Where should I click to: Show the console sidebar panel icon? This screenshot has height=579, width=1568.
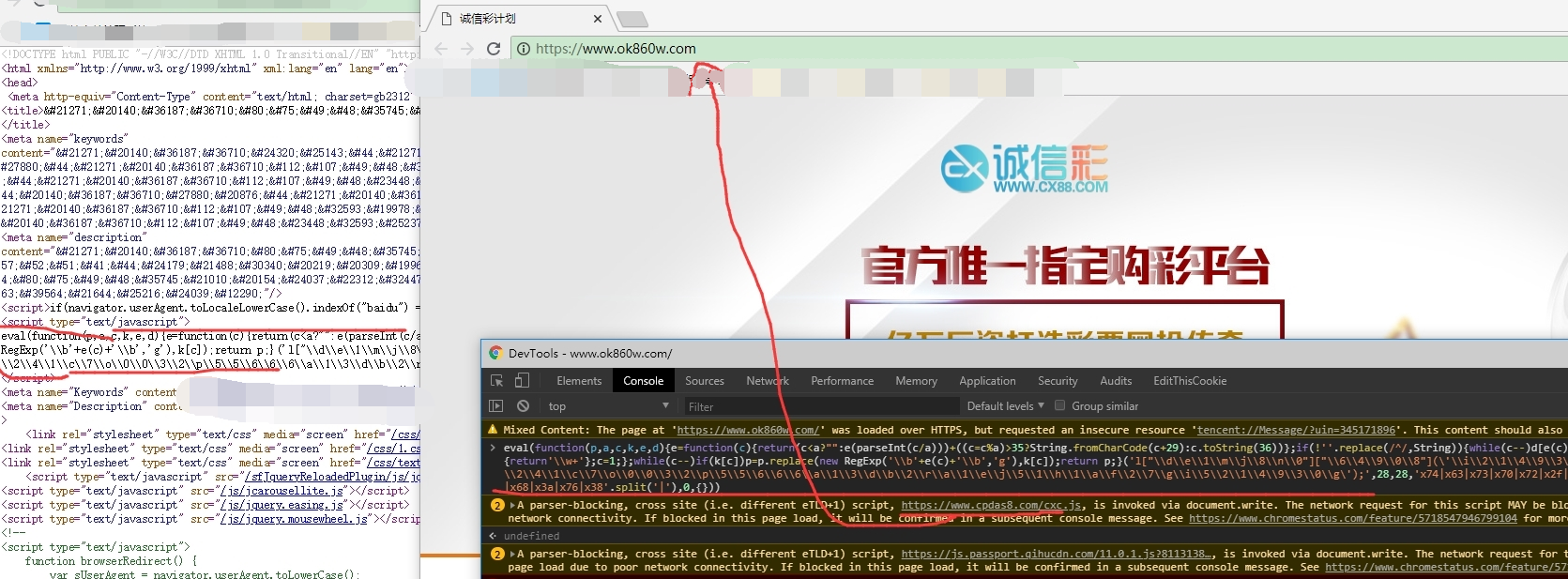pyautogui.click(x=496, y=406)
